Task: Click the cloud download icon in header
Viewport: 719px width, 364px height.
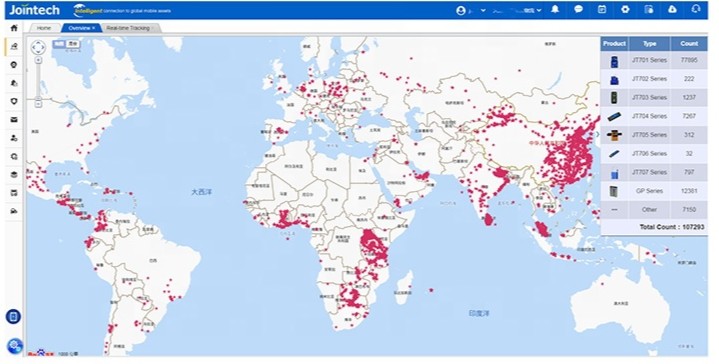Action: 672,9
